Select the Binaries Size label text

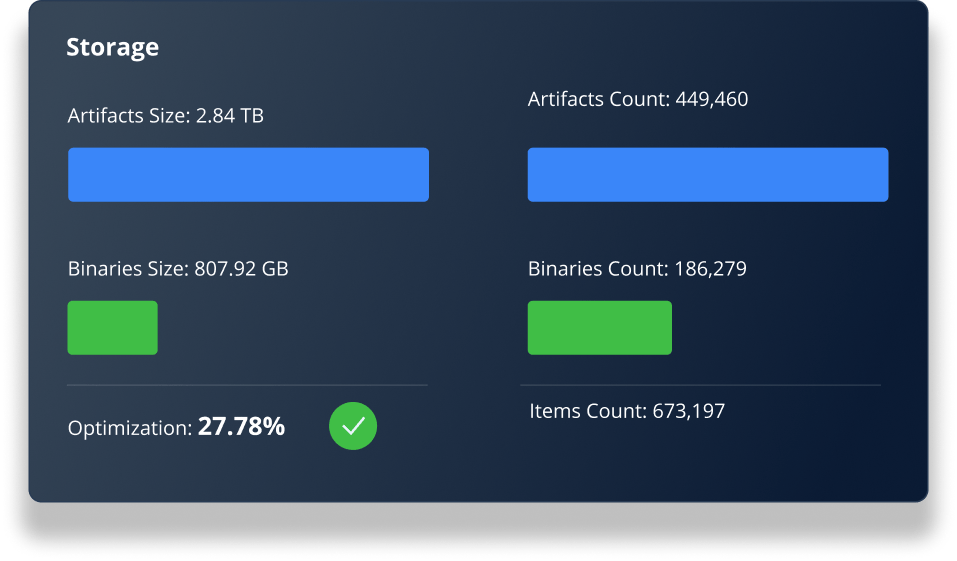point(127,269)
